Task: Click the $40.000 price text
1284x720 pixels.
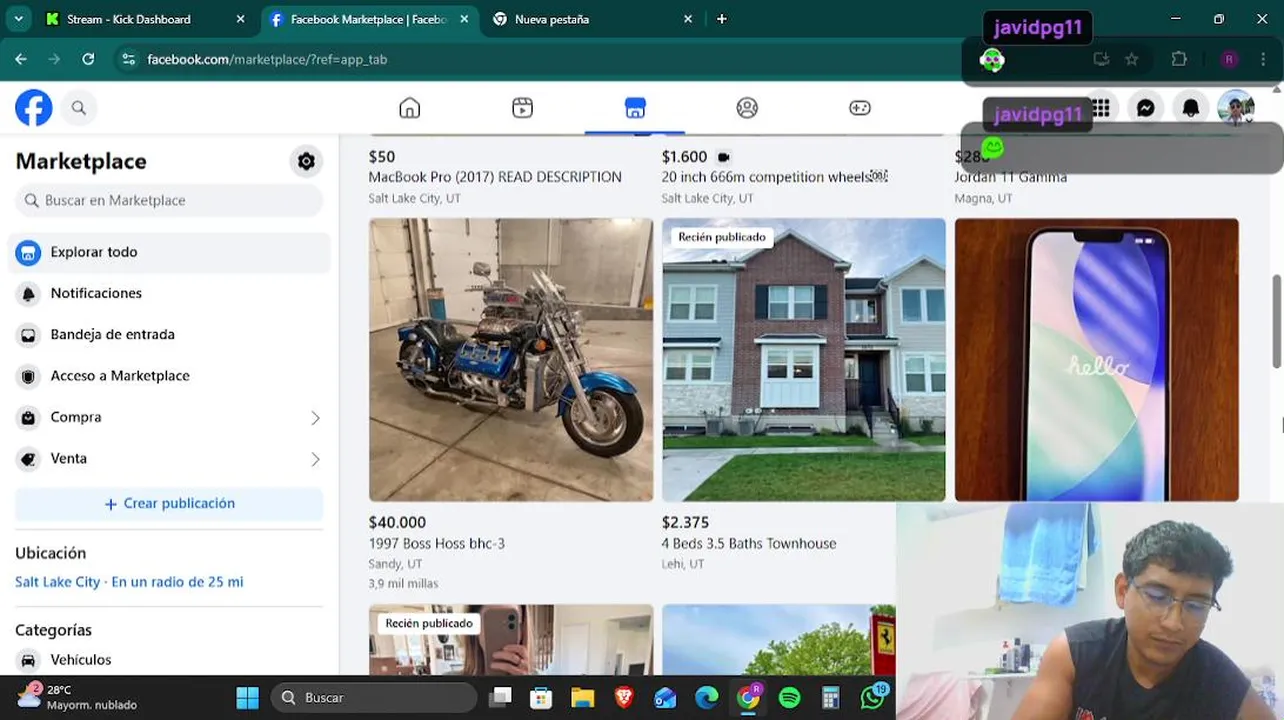Action: coord(397,522)
